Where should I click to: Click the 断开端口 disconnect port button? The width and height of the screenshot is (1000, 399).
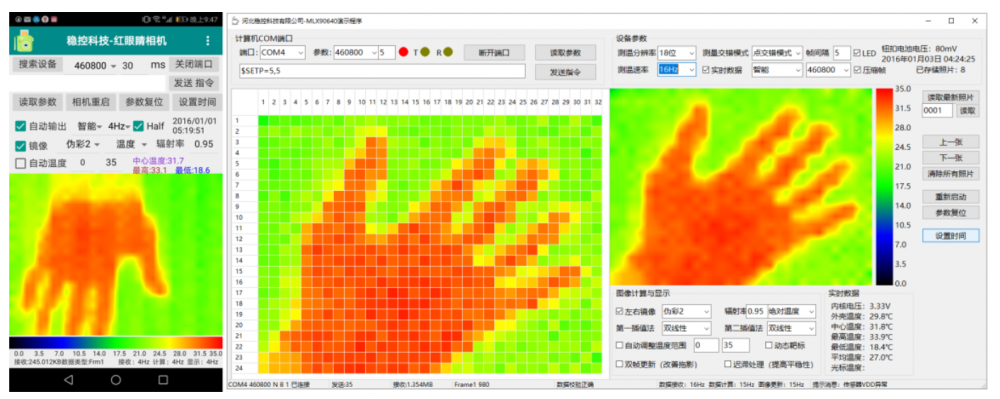[494, 52]
